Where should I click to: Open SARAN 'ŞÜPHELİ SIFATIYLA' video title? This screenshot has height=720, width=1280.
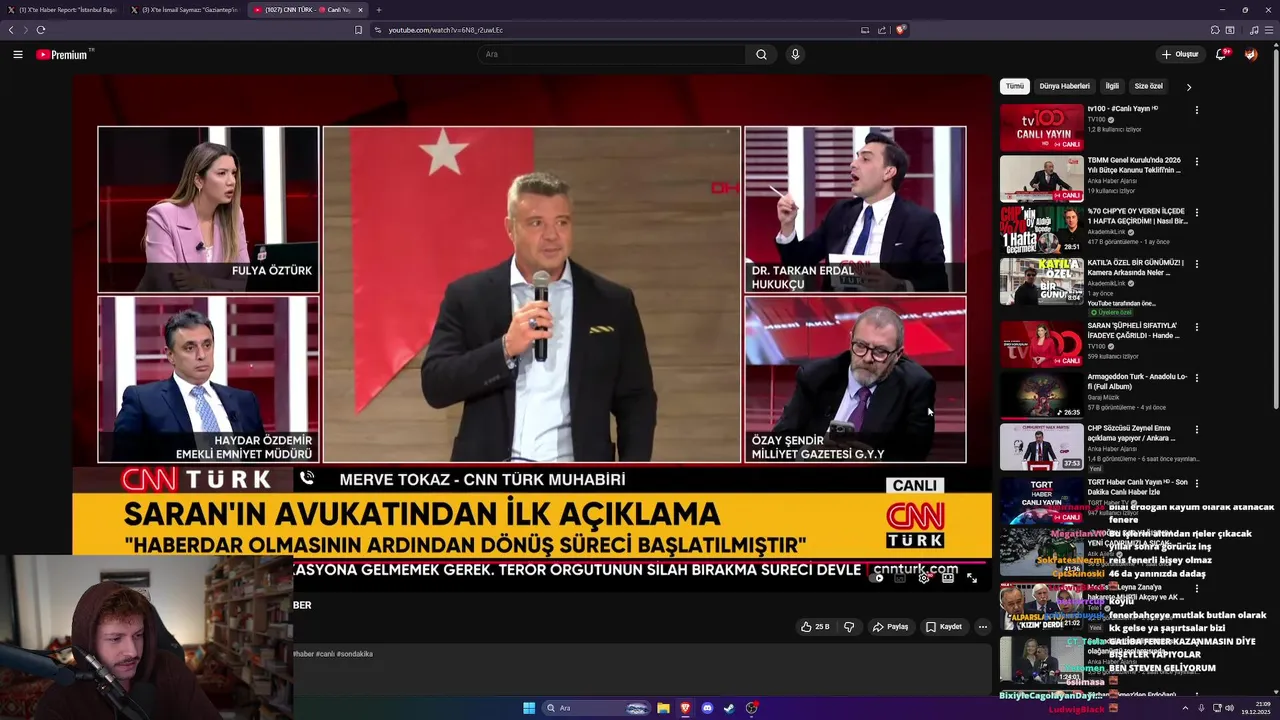click(1132, 331)
